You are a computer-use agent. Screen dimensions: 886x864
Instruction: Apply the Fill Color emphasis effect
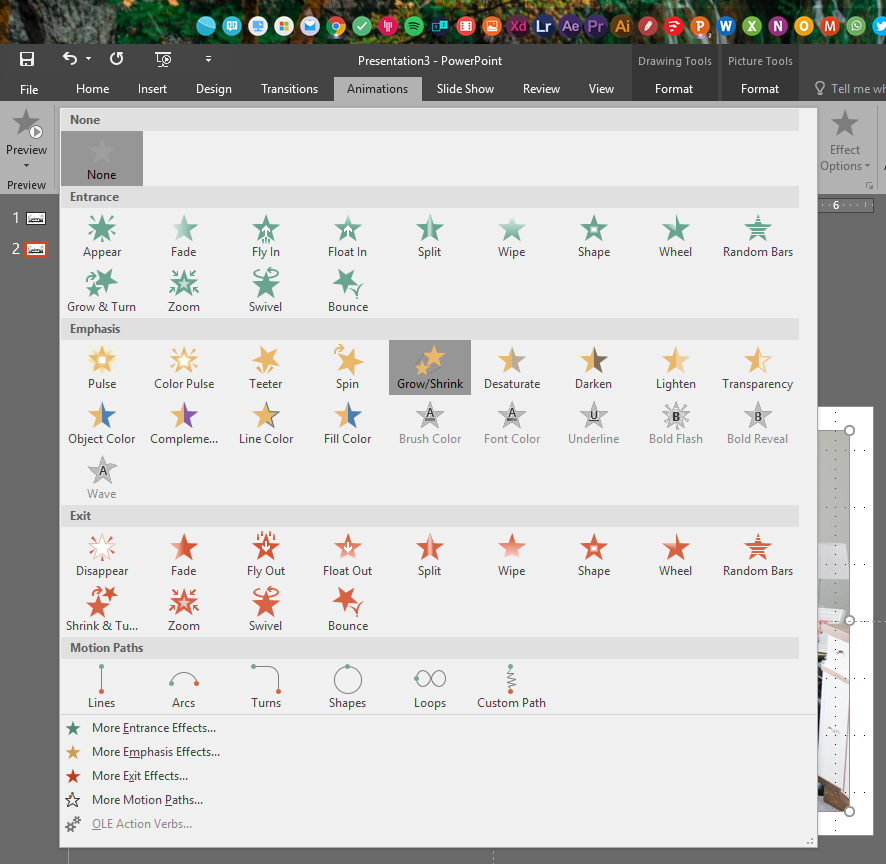347,423
